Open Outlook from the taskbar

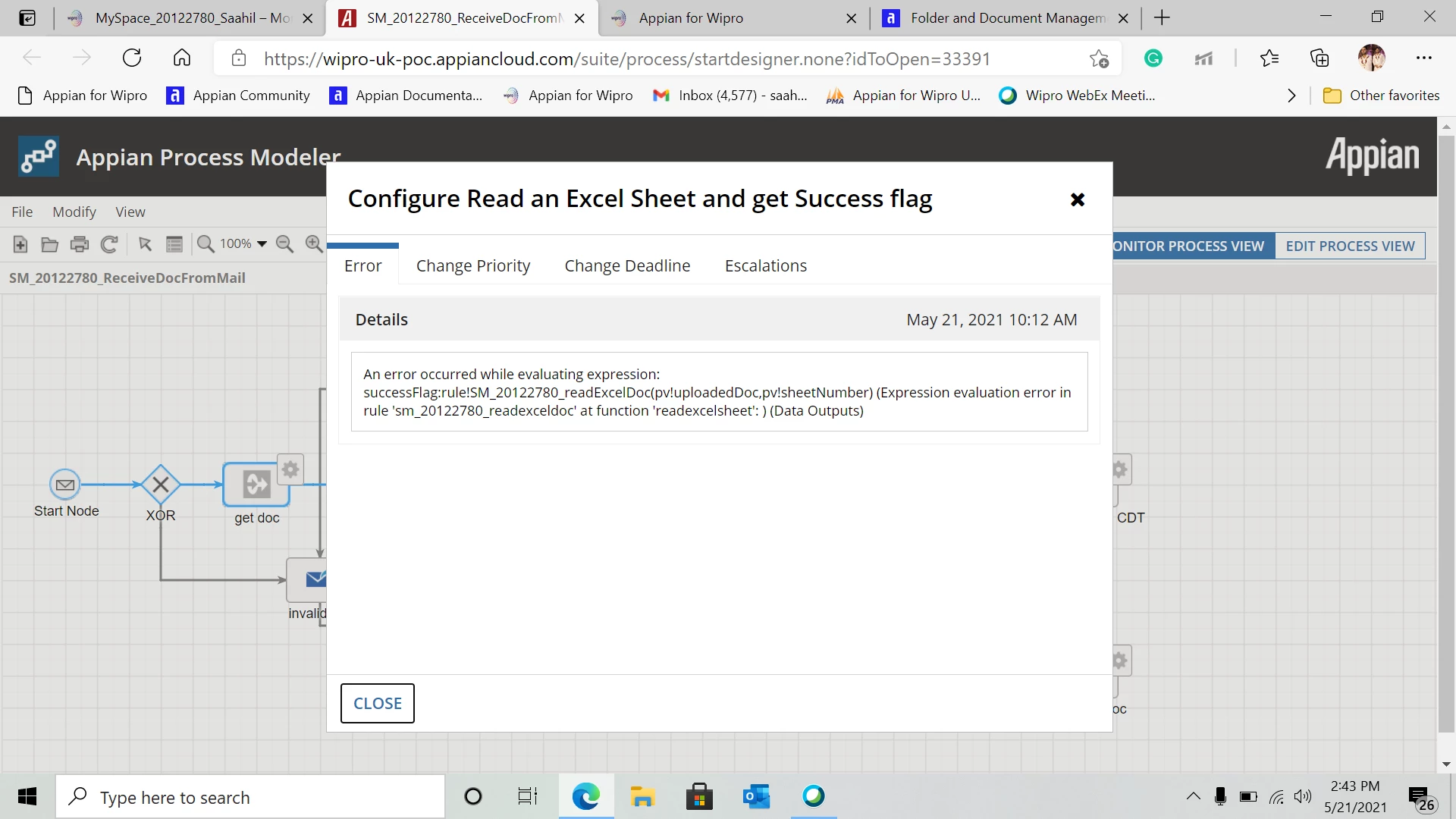756,797
